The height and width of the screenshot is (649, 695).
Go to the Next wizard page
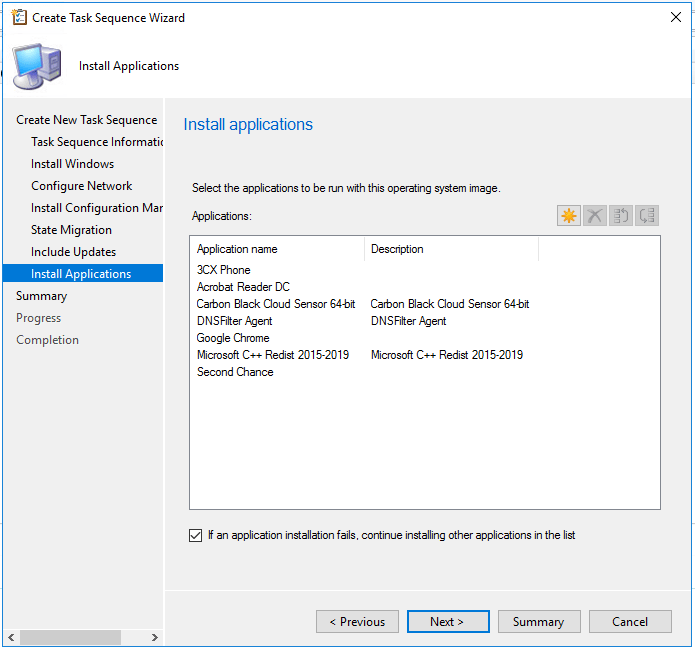click(x=448, y=622)
